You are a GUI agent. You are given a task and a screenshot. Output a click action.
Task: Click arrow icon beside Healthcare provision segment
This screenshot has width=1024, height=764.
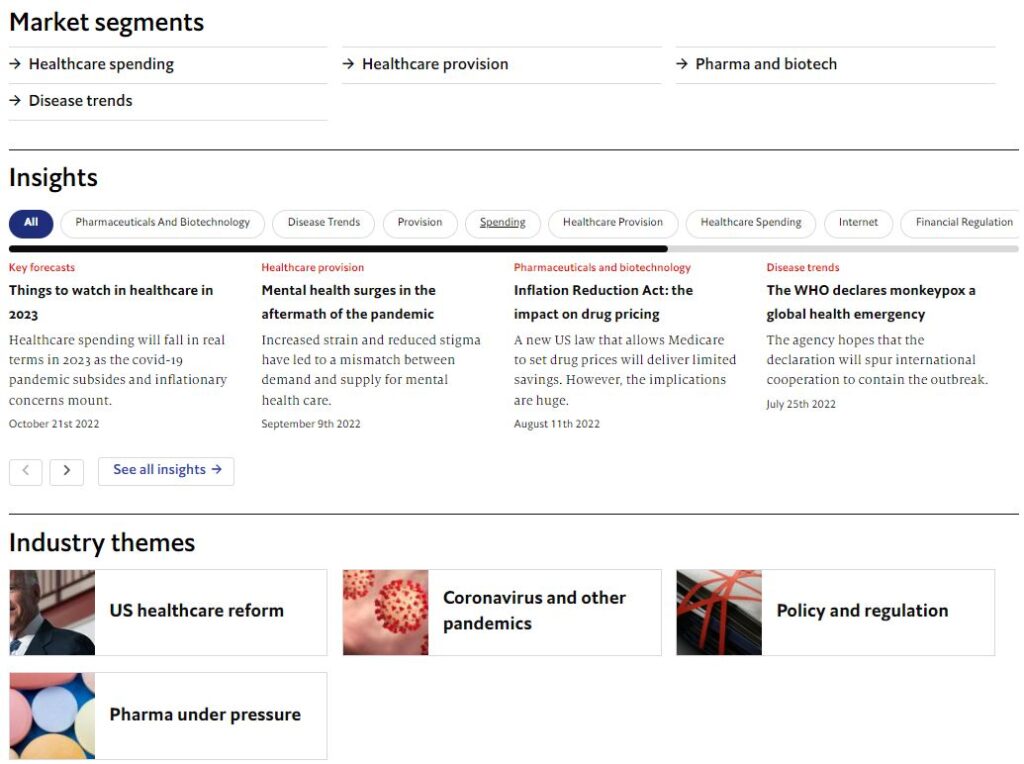click(x=349, y=64)
